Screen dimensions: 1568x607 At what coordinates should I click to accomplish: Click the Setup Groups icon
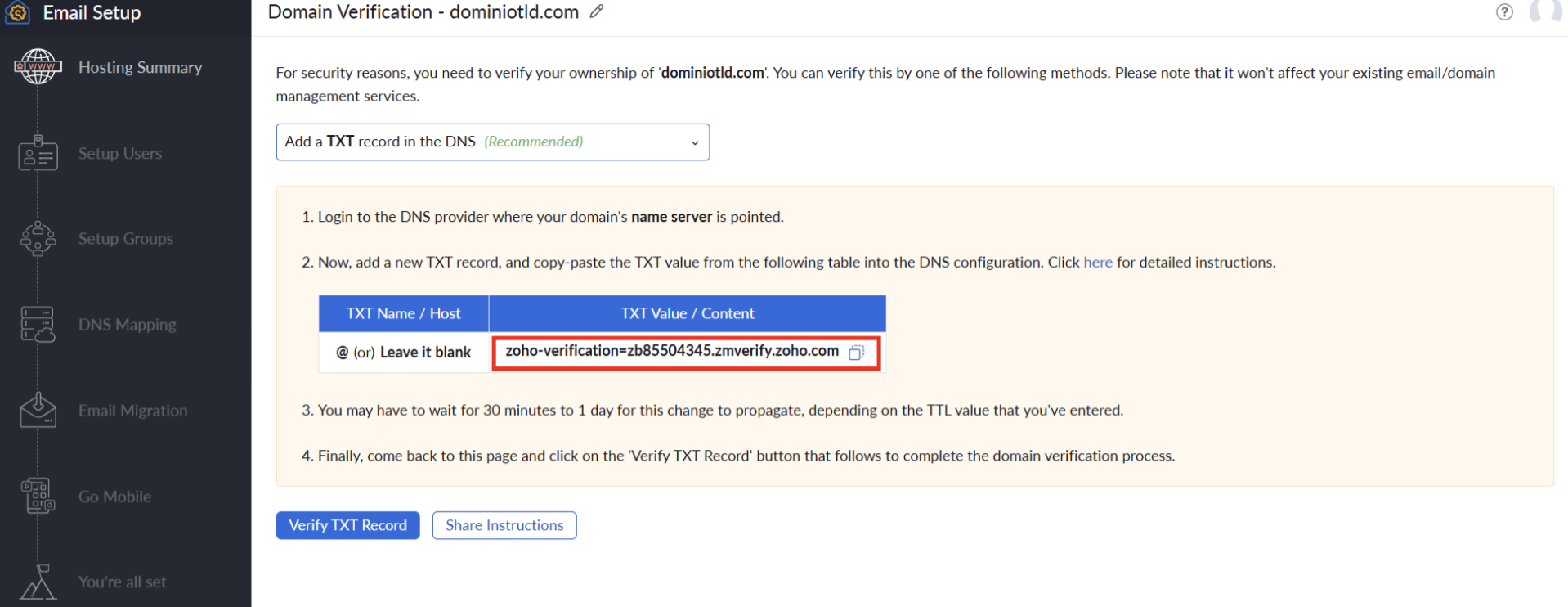[x=38, y=239]
